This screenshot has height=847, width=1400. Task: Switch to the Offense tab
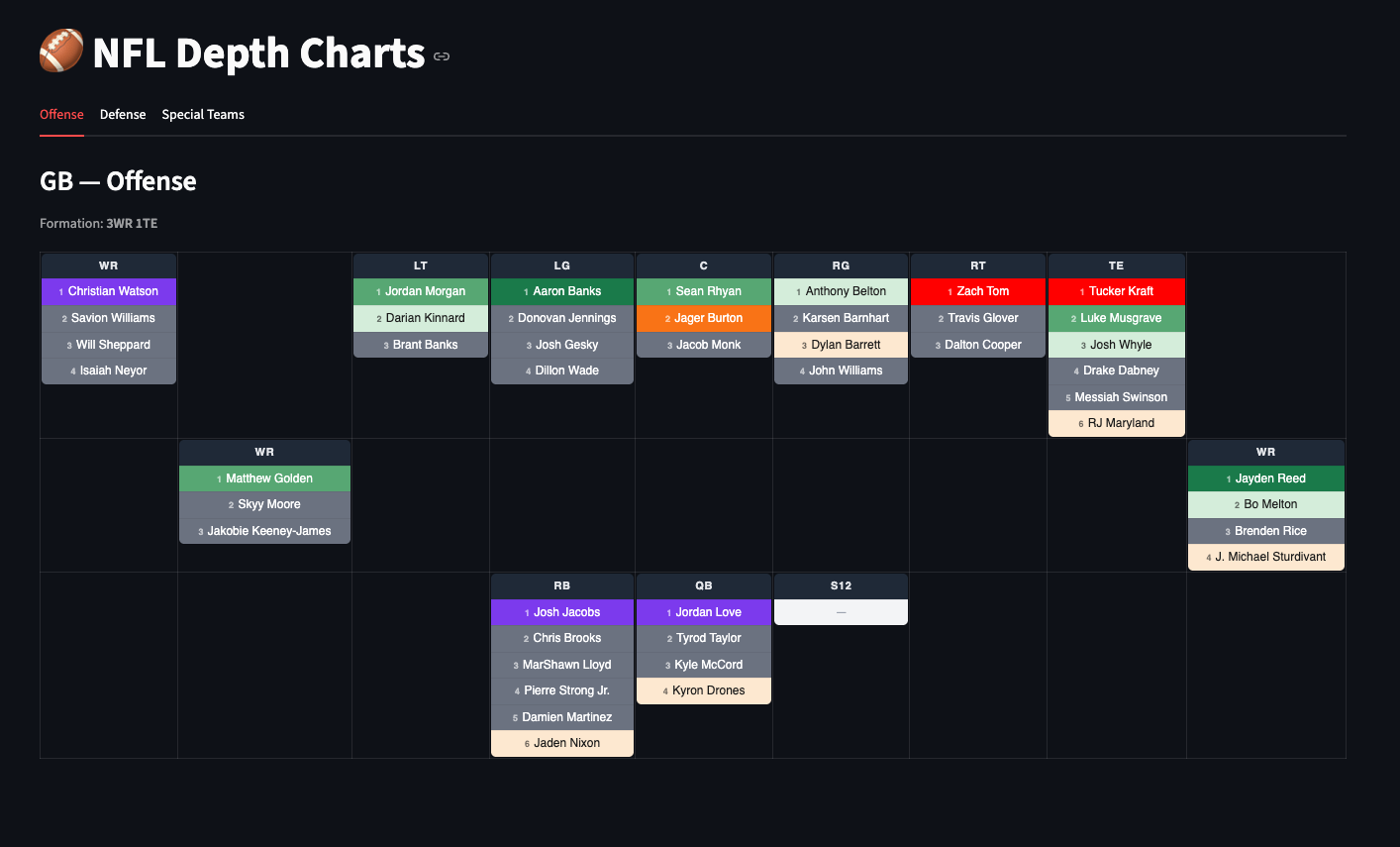61,114
